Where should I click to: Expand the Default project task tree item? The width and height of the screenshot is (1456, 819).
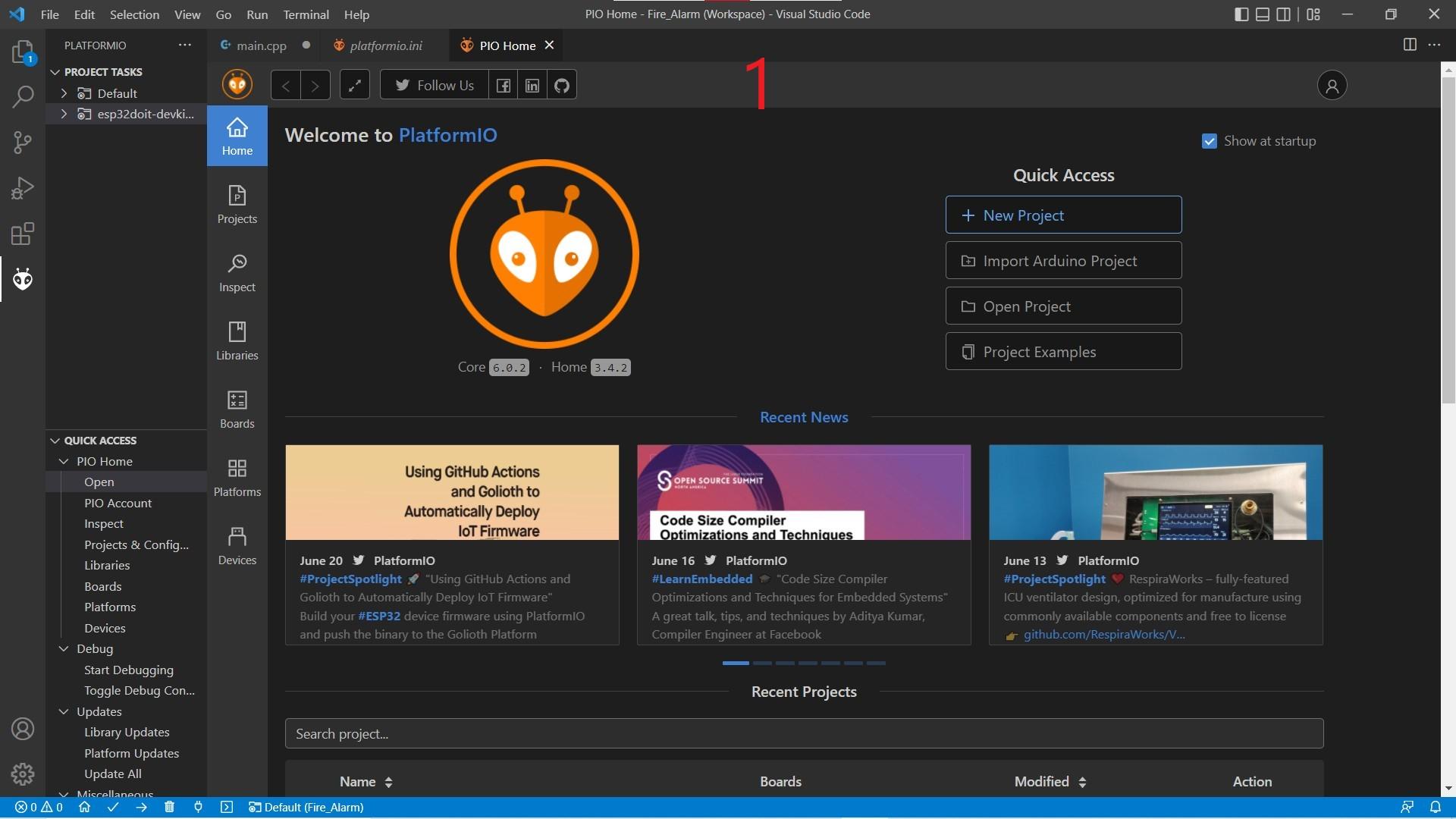click(64, 93)
